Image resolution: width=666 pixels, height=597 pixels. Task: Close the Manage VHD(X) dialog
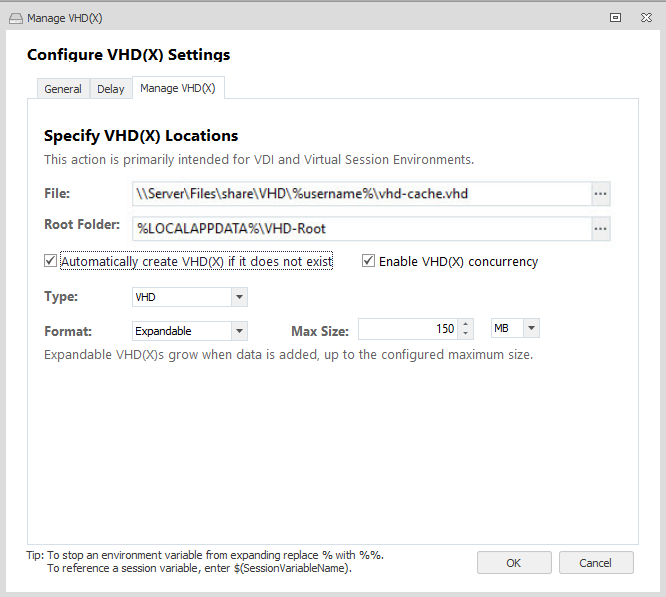645,17
